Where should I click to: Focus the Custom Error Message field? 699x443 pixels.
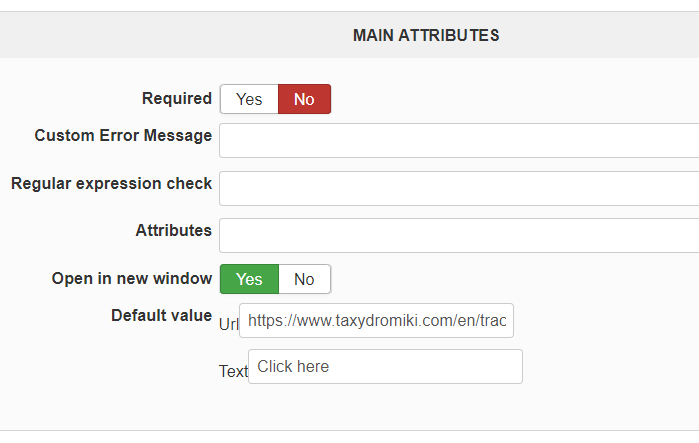pos(458,140)
